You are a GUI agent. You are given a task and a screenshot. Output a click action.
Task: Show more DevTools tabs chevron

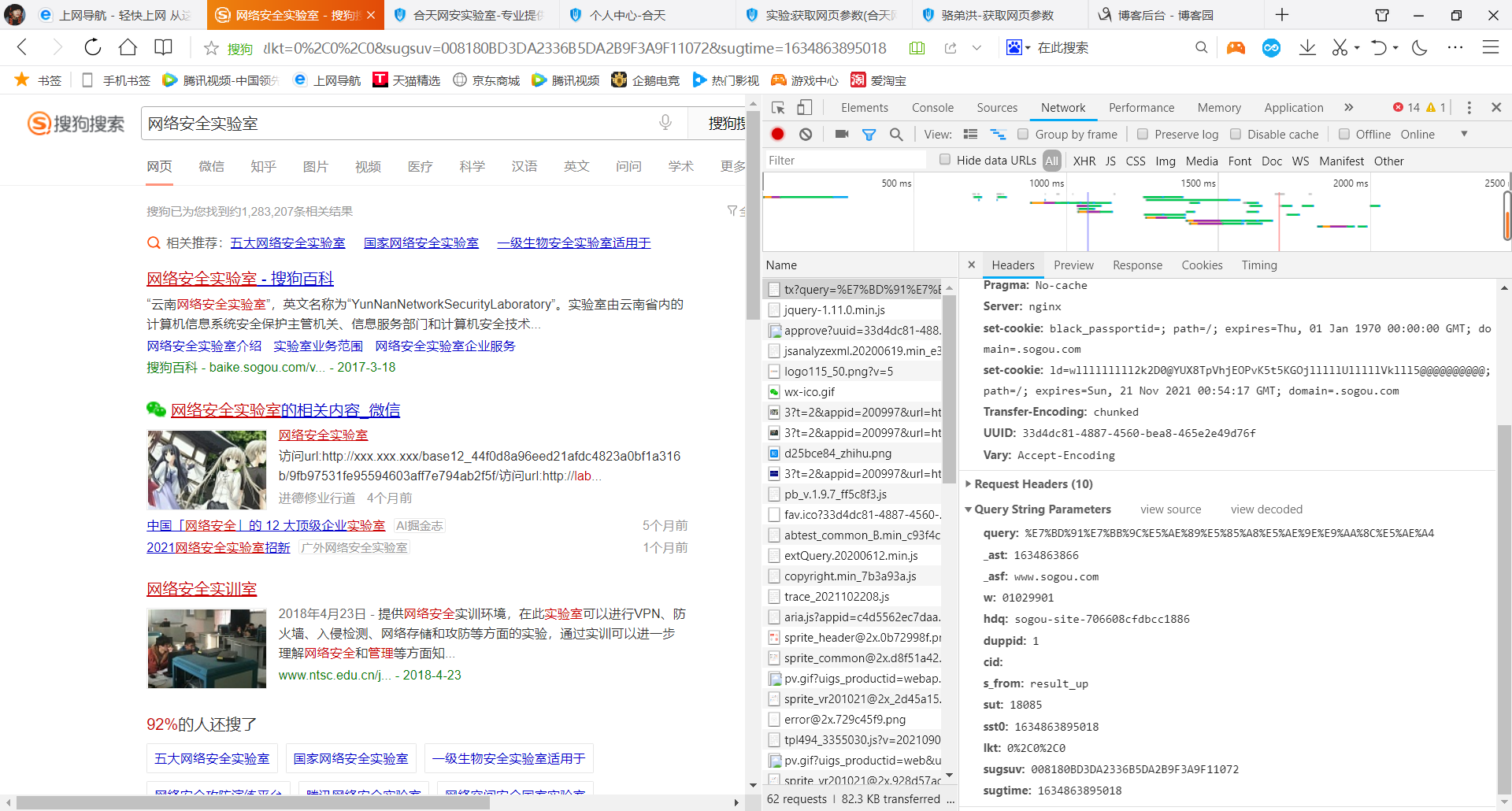pos(1349,107)
